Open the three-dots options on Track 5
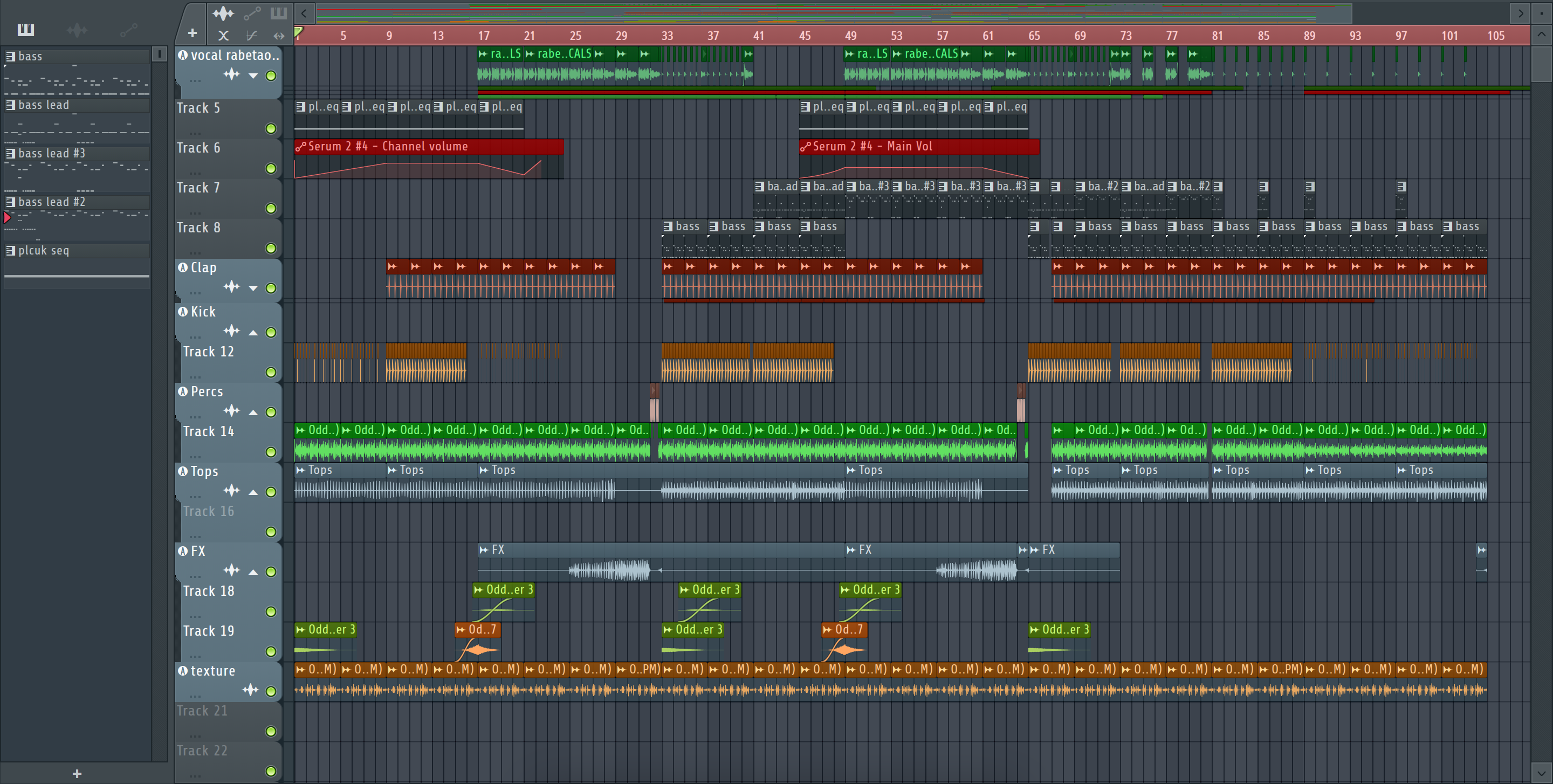This screenshot has width=1553, height=784. coord(195,133)
